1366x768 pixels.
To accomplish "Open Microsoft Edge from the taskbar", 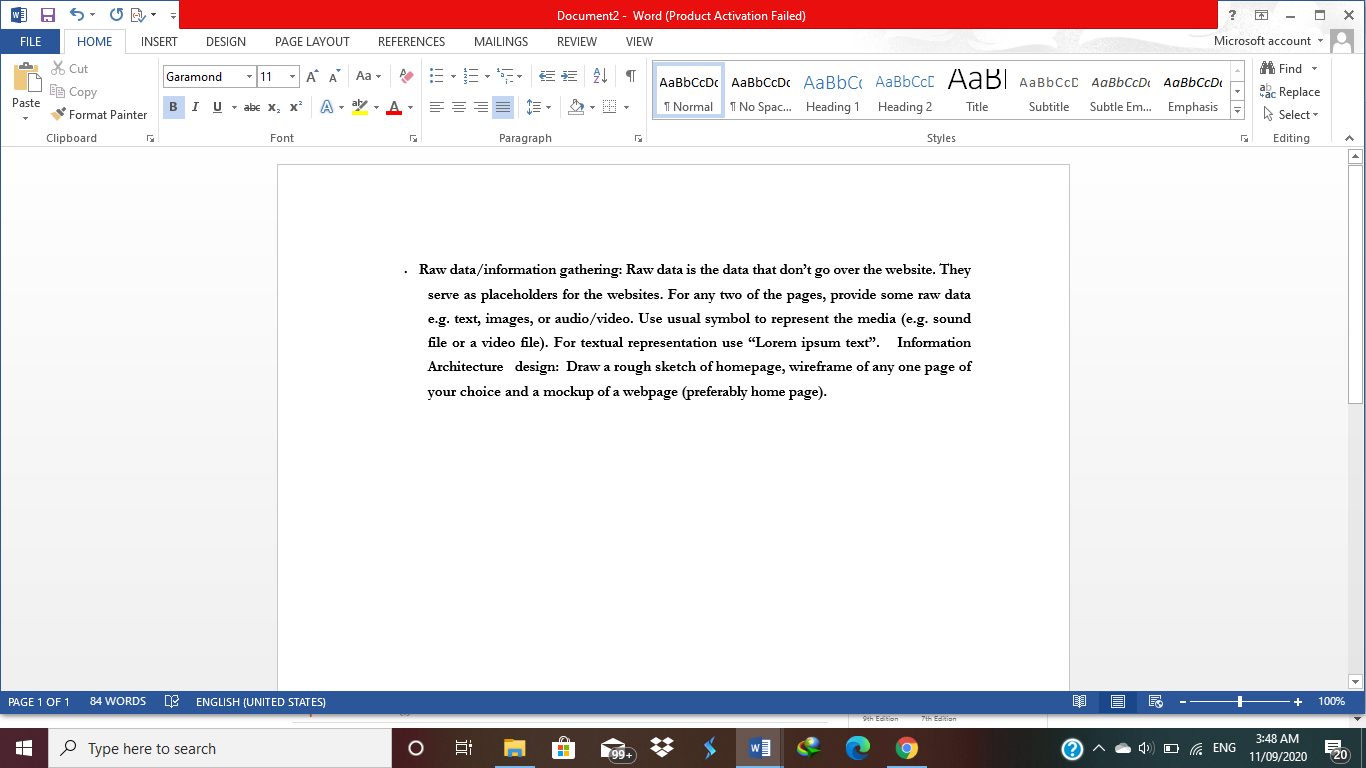I will [858, 748].
